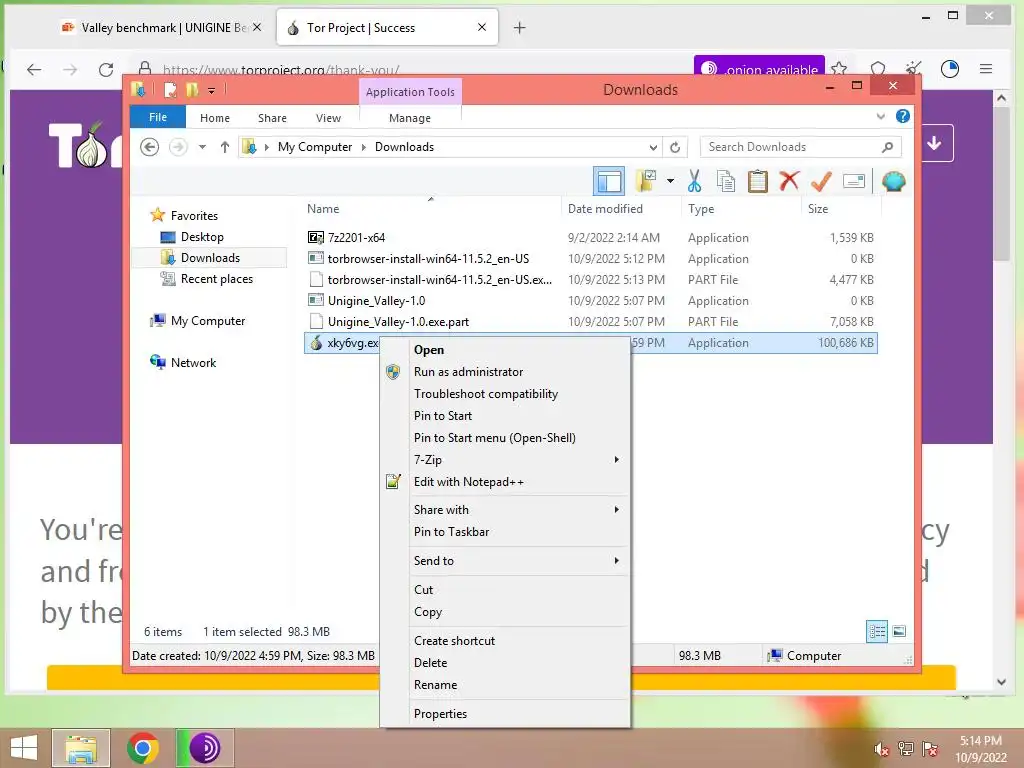This screenshot has height=768, width=1024.
Task: Choose Edit with Notepad++
Action: tap(468, 482)
